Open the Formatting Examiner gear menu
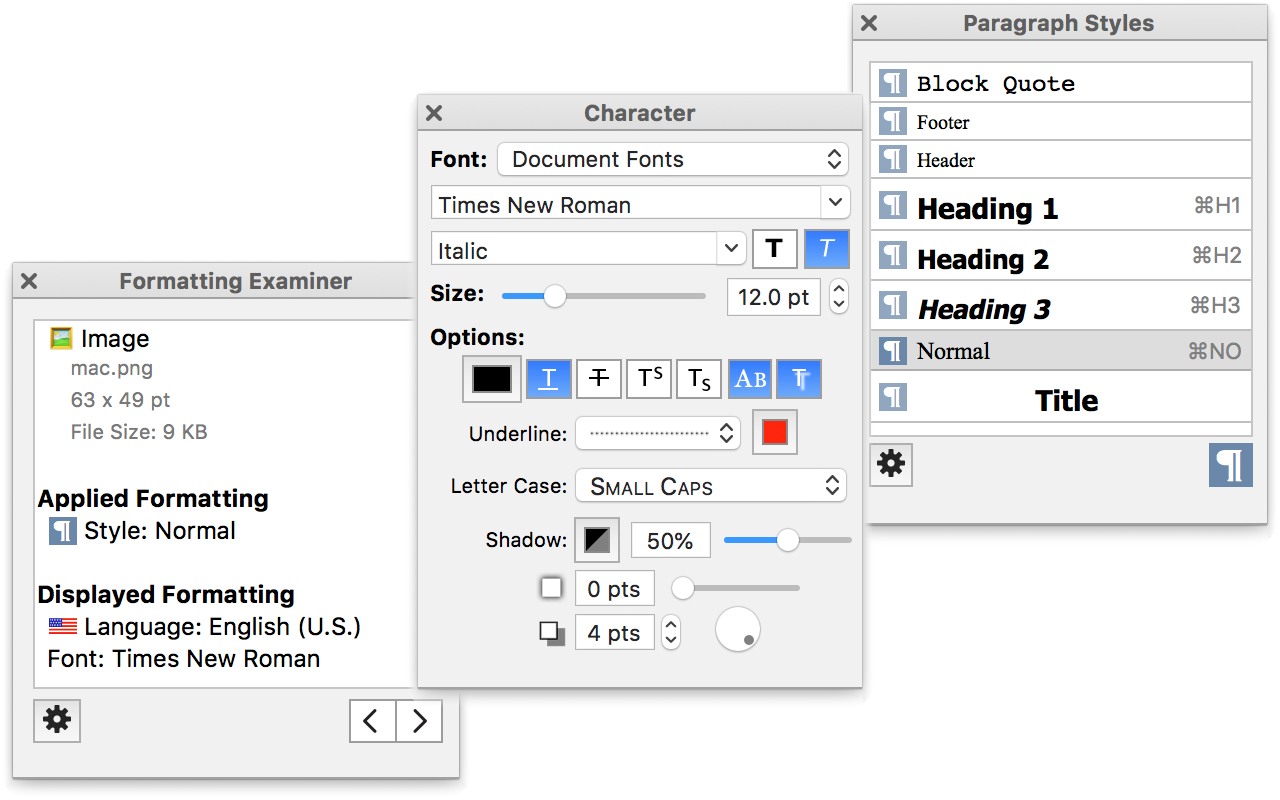This screenshot has height=800, width=1280. click(56, 721)
